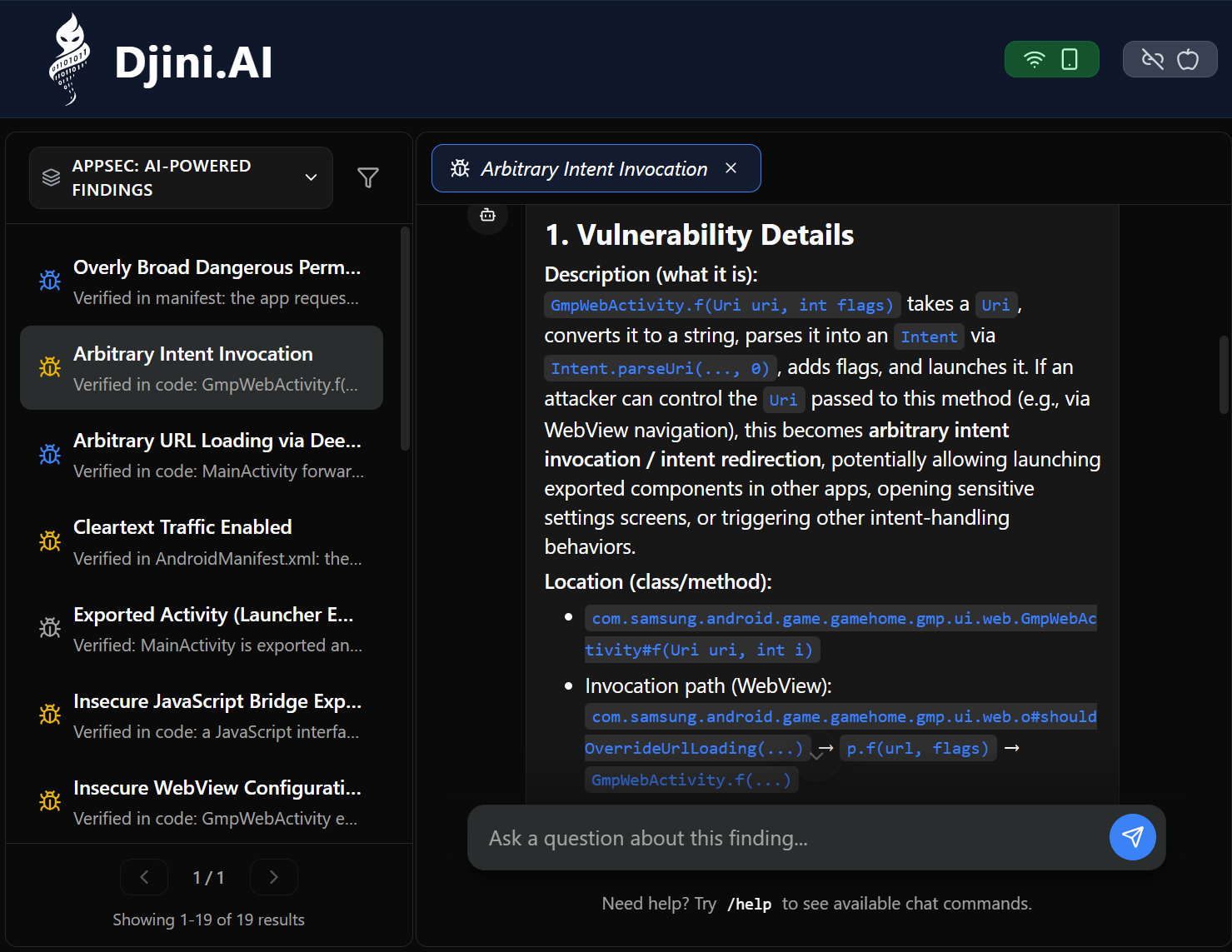Click the Djini.AI genie logo
This screenshot has width=1232, height=952.
click(69, 59)
